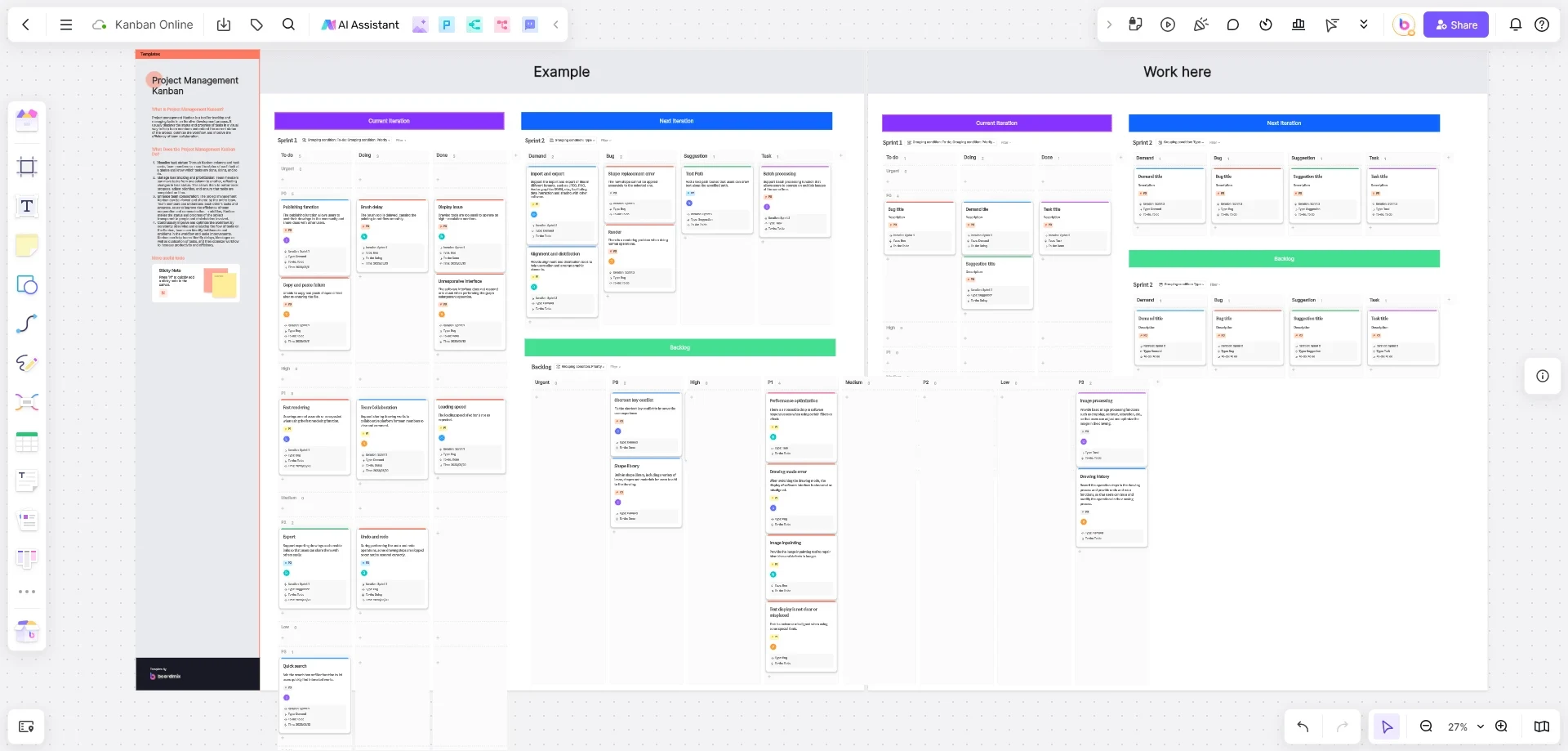Click the Example heading

tap(562, 72)
